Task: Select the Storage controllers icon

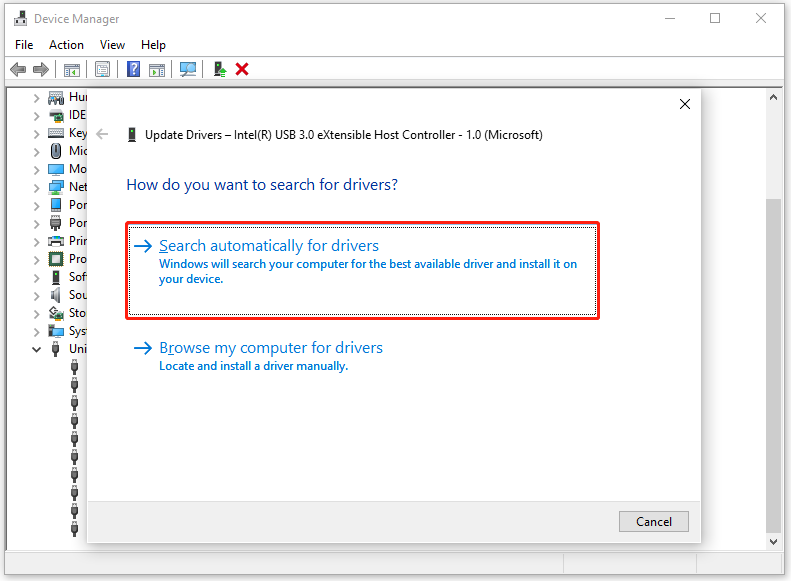Action: pos(56,313)
